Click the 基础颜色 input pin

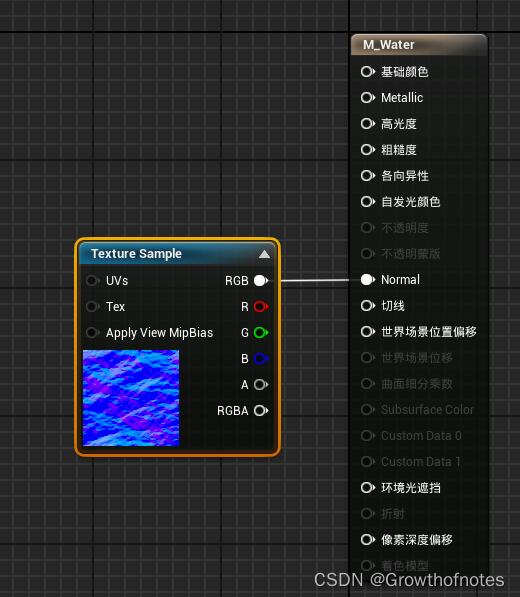pyautogui.click(x=368, y=72)
